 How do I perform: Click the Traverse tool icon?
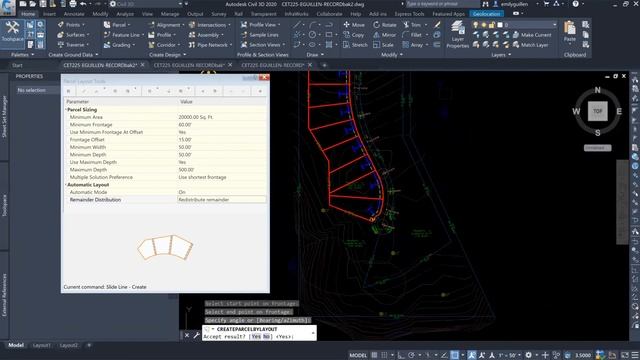click(x=61, y=44)
